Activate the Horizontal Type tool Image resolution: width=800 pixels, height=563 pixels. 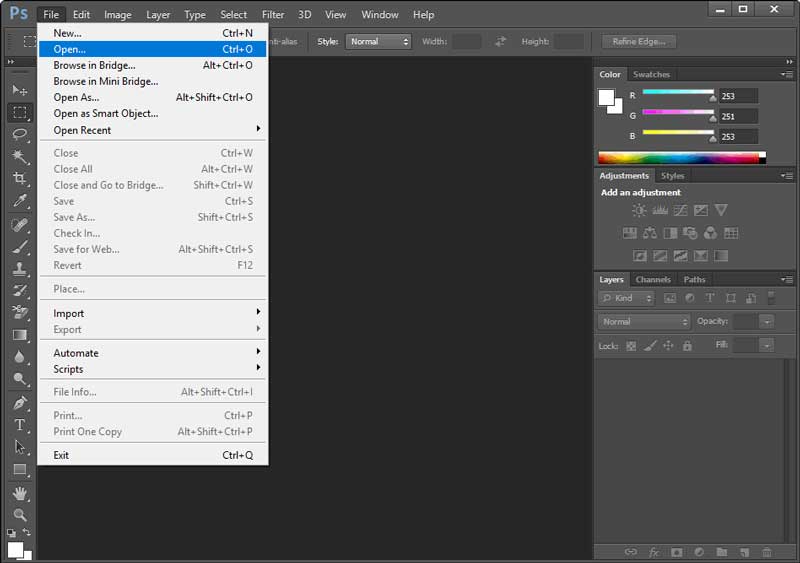click(19, 425)
